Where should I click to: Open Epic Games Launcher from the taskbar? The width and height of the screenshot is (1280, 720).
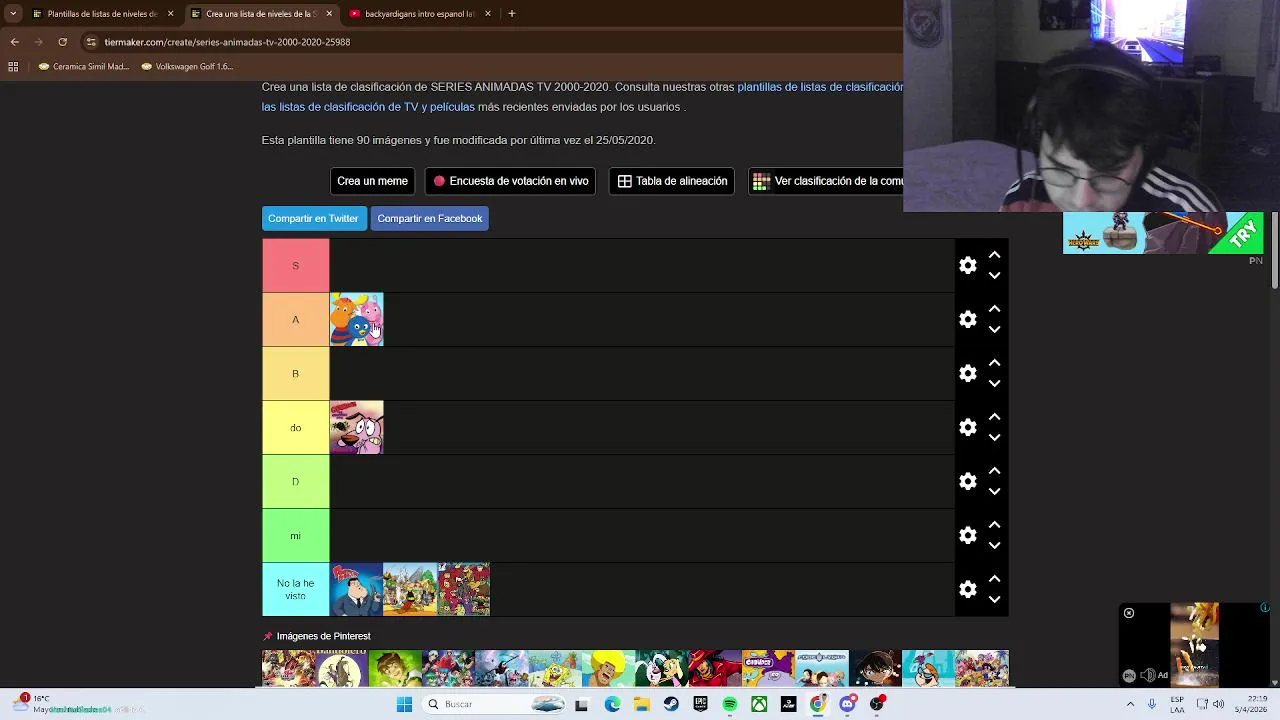point(700,704)
